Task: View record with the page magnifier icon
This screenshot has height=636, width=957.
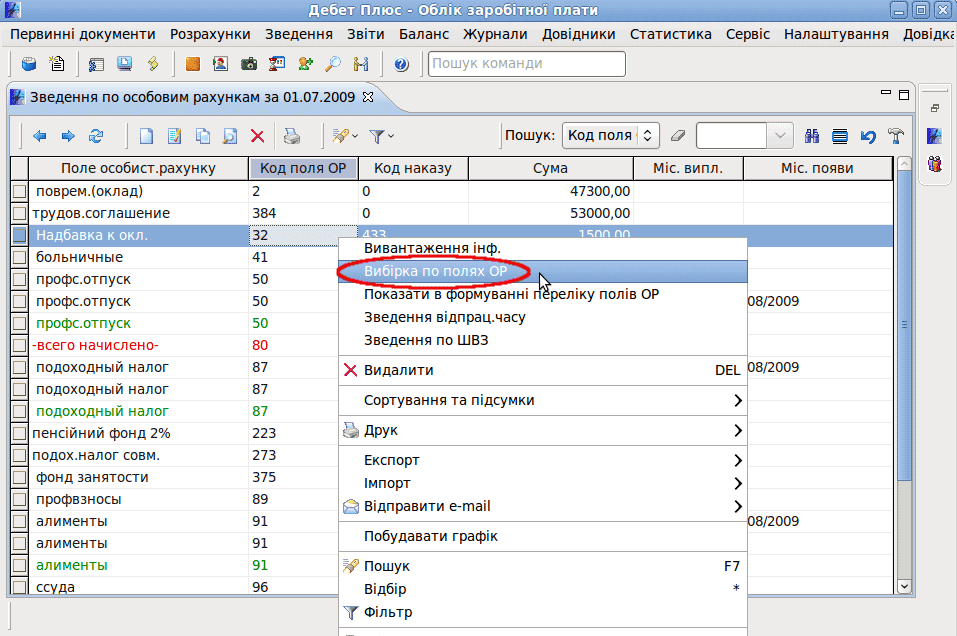Action: pos(229,136)
